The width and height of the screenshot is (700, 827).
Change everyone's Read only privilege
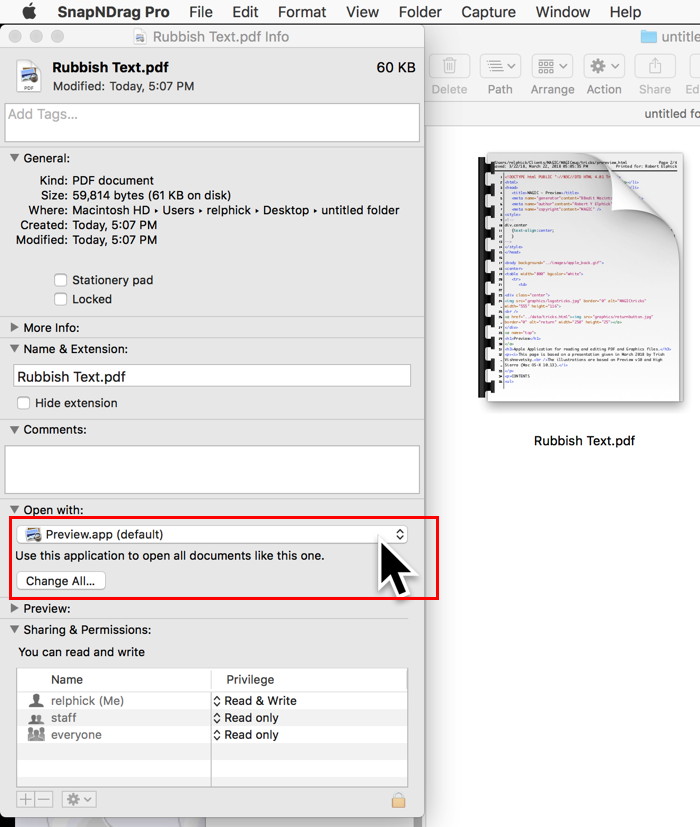(x=246, y=735)
